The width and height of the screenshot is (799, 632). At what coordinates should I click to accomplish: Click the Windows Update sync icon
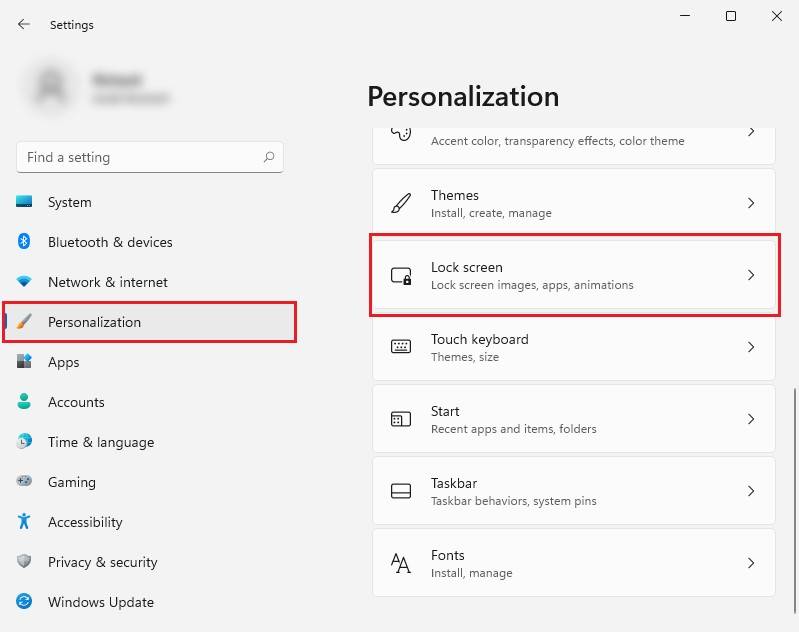tap(25, 602)
